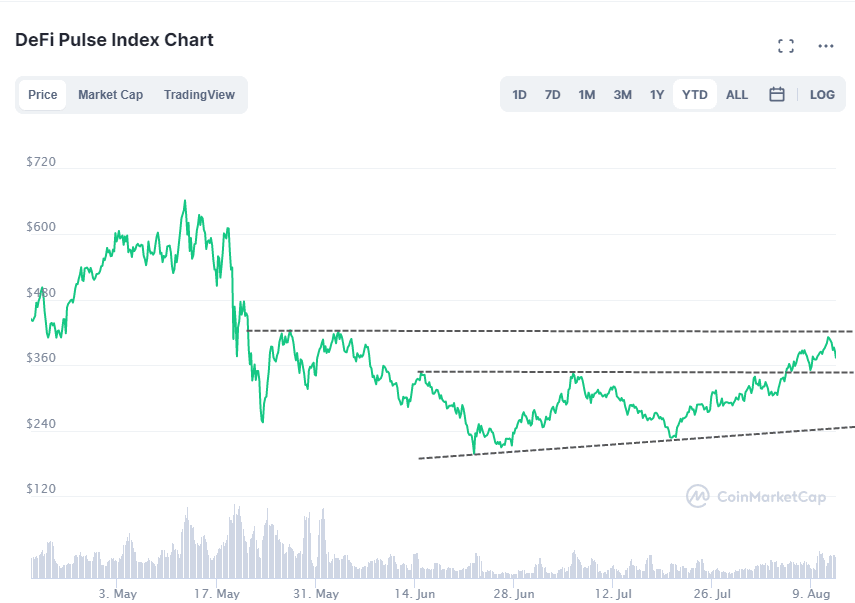The image size is (855, 603).
Task: Open the three-dot more options menu
Action: coord(825,45)
